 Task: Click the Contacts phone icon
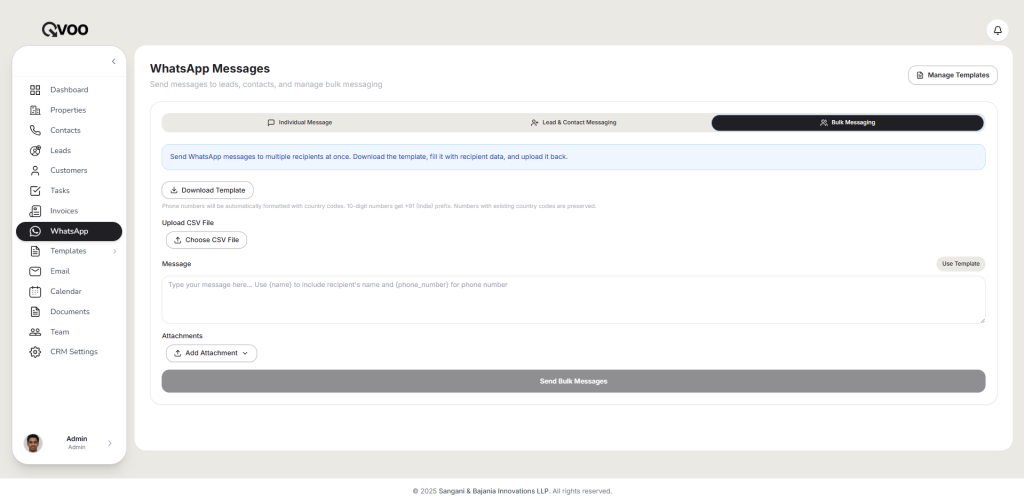[35, 130]
